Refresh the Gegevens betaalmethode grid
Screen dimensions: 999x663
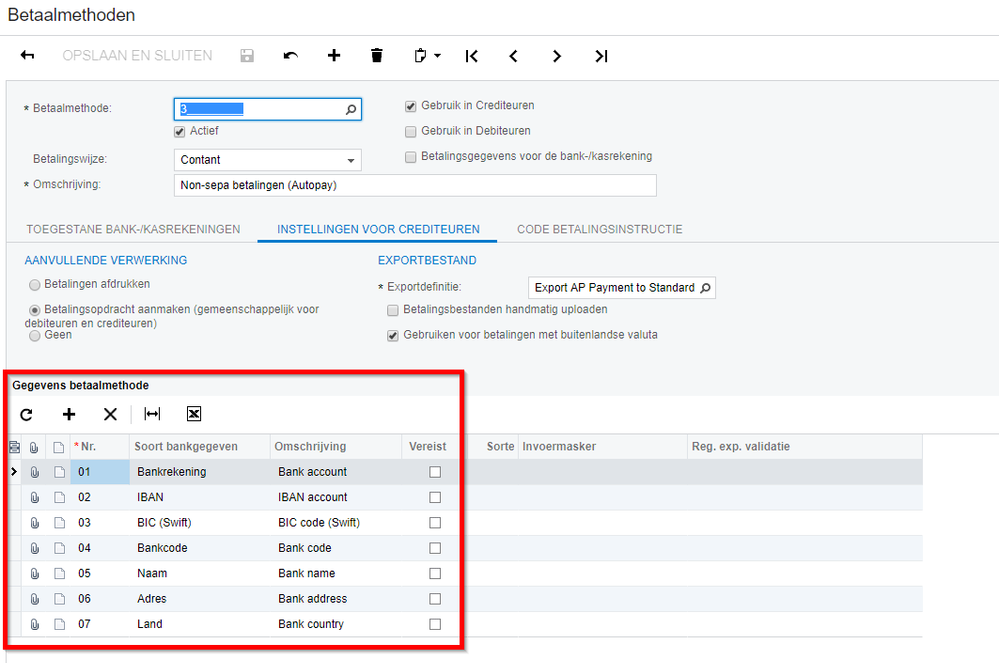[x=26, y=415]
